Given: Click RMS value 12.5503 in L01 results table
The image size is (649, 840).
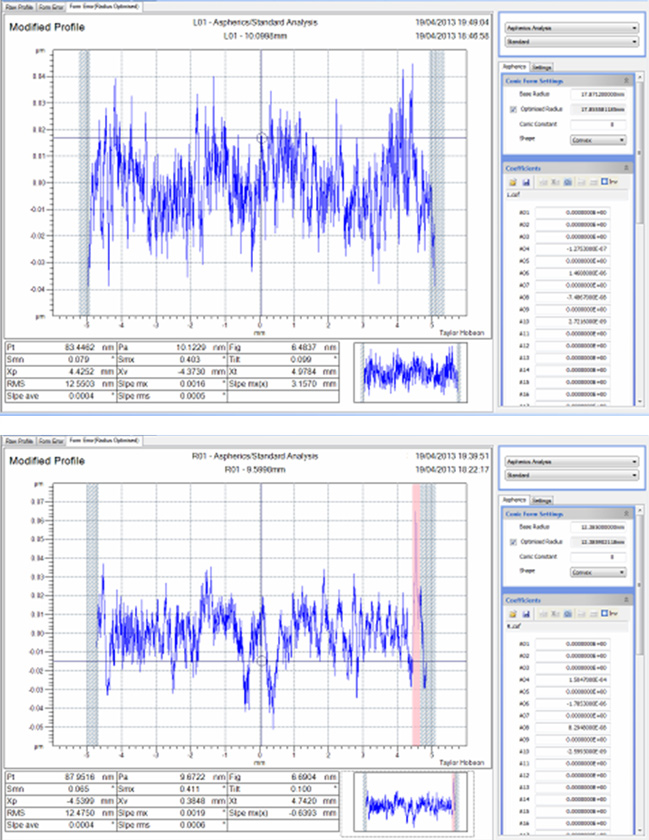Looking at the screenshot, I should pos(79,384).
